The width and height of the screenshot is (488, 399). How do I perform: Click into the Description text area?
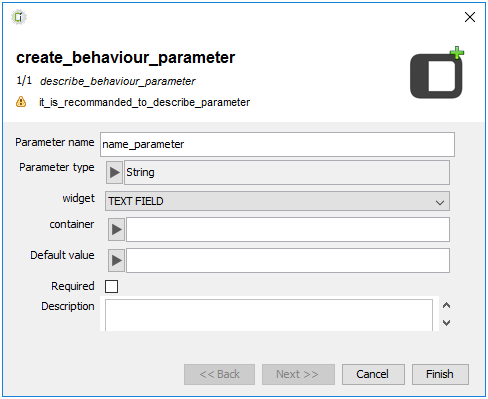269,315
